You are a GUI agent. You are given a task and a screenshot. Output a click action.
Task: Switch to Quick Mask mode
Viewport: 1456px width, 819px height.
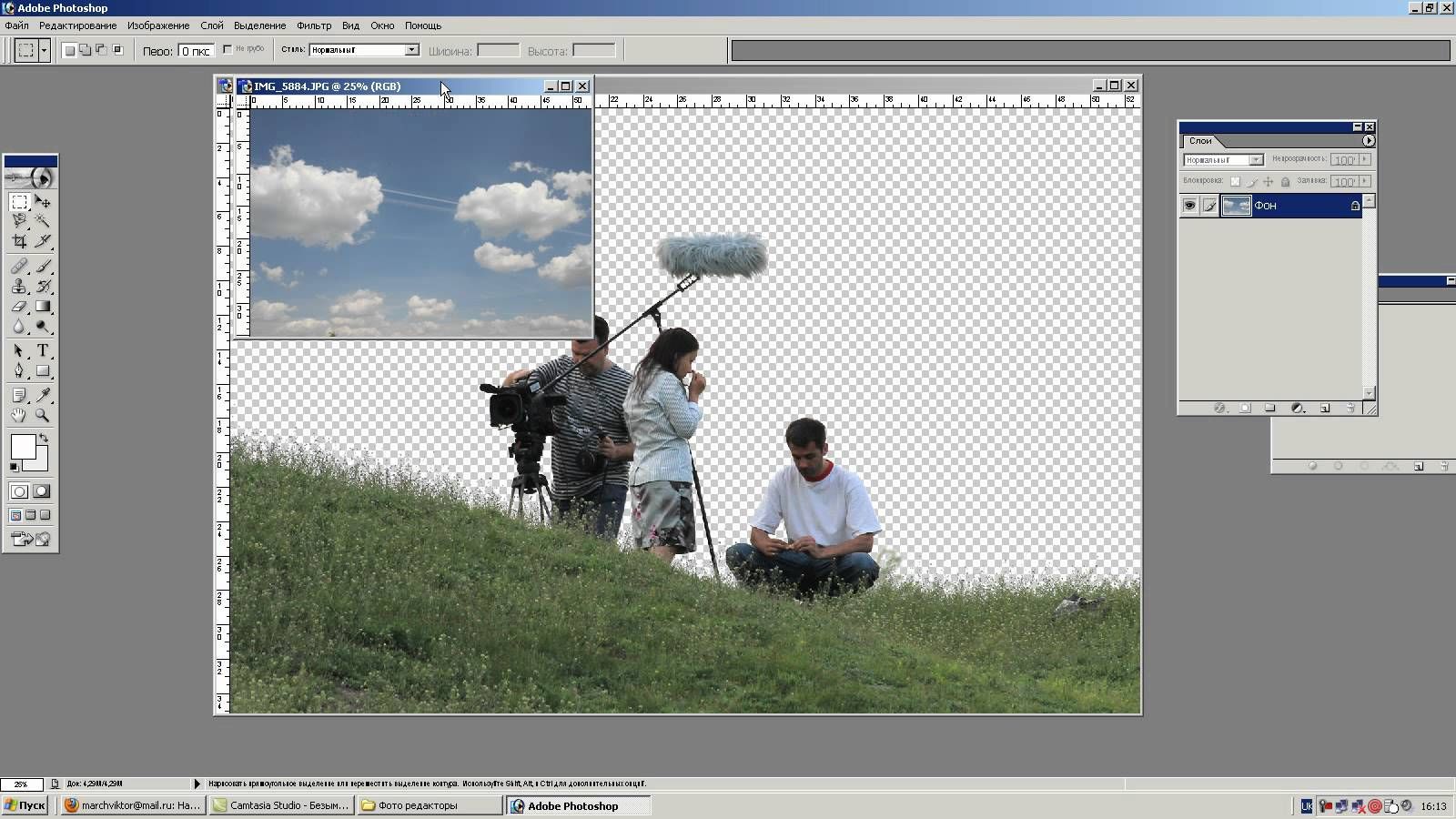point(42,491)
